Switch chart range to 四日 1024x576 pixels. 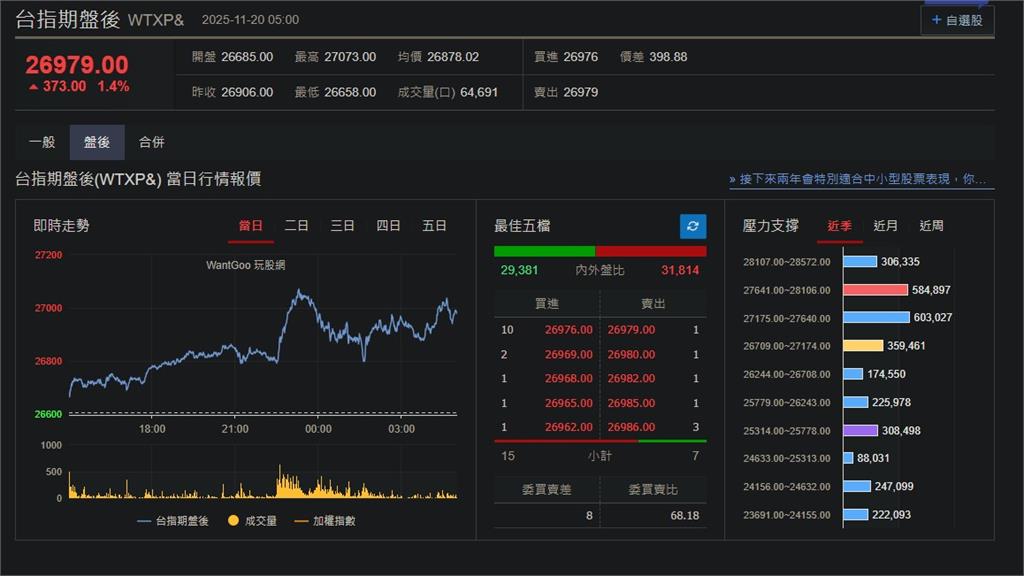(389, 226)
